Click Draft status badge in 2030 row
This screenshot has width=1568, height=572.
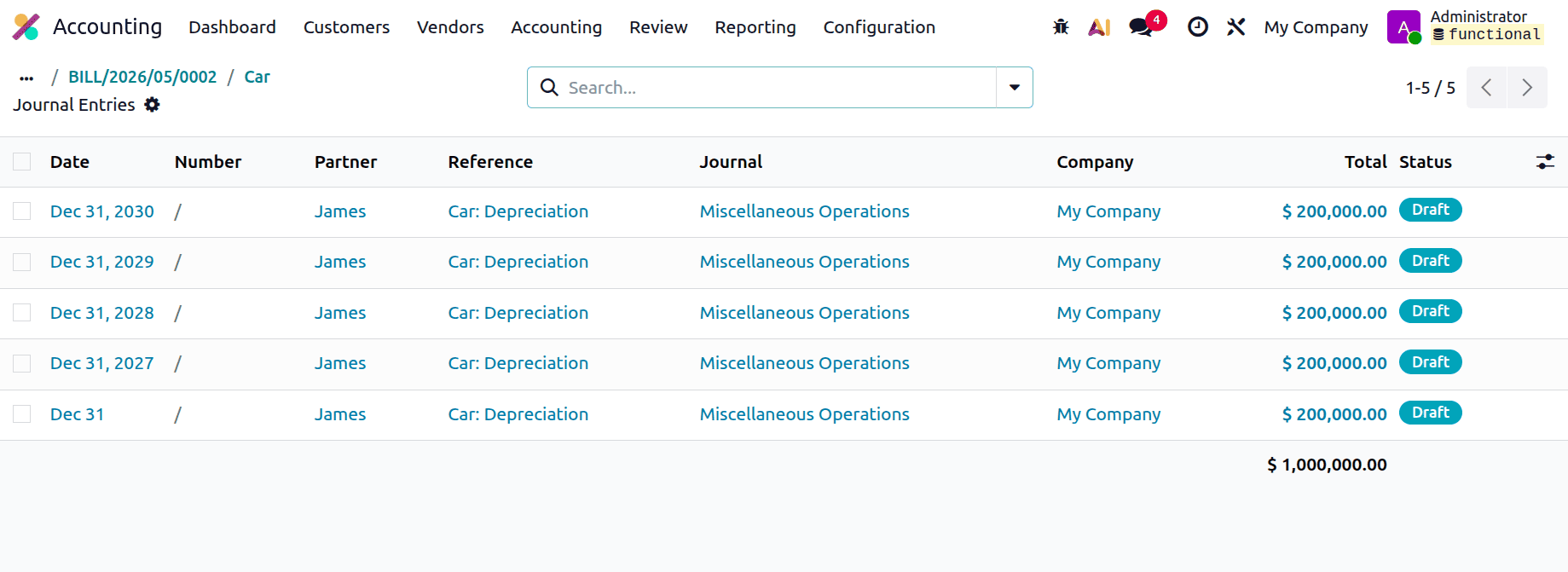point(1430,210)
